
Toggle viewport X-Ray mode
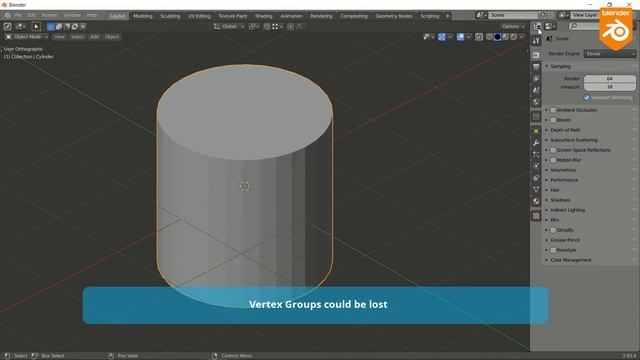pyautogui.click(x=479, y=37)
